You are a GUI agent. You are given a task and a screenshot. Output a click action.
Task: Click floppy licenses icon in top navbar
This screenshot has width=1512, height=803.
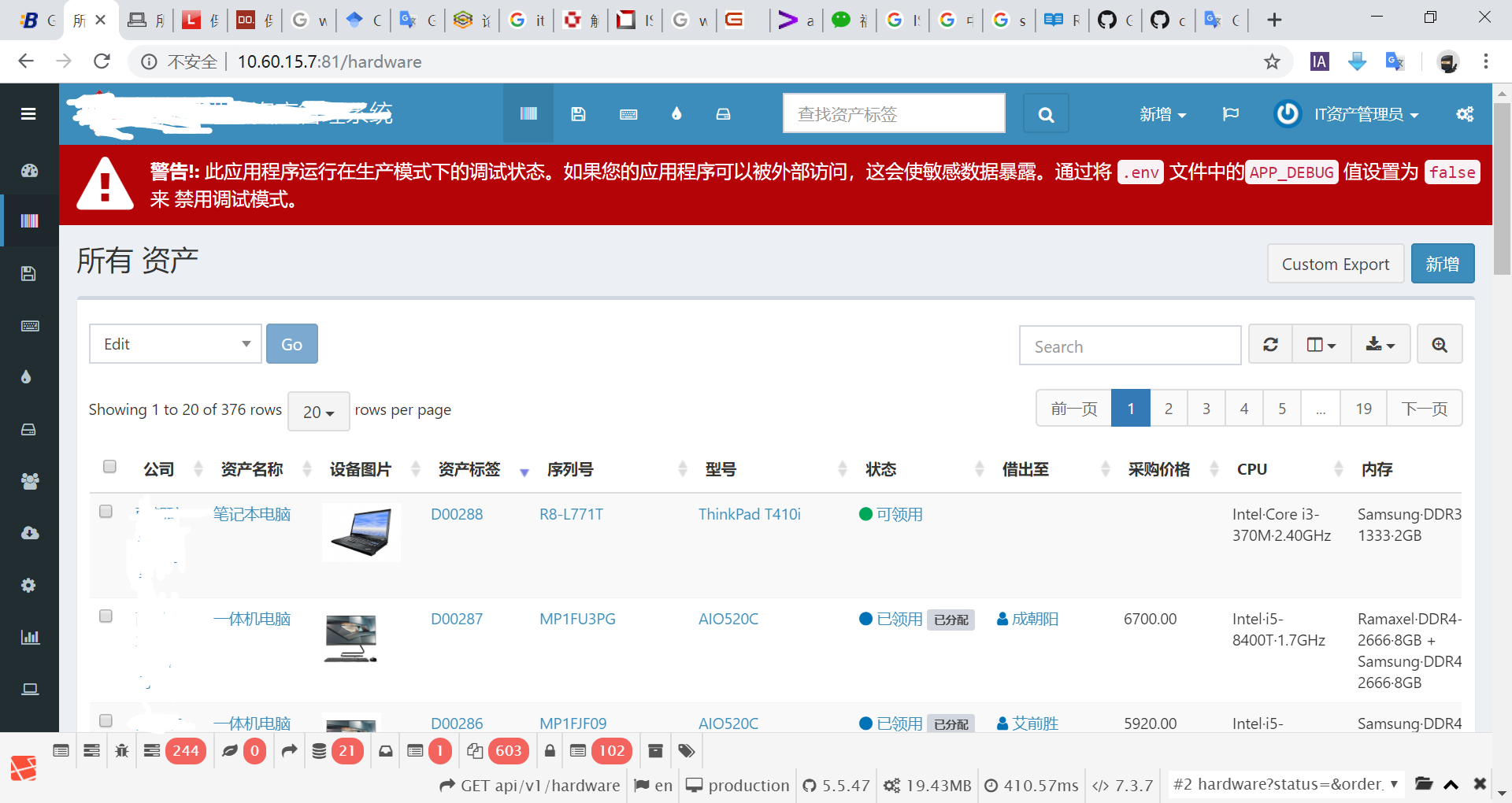(578, 114)
